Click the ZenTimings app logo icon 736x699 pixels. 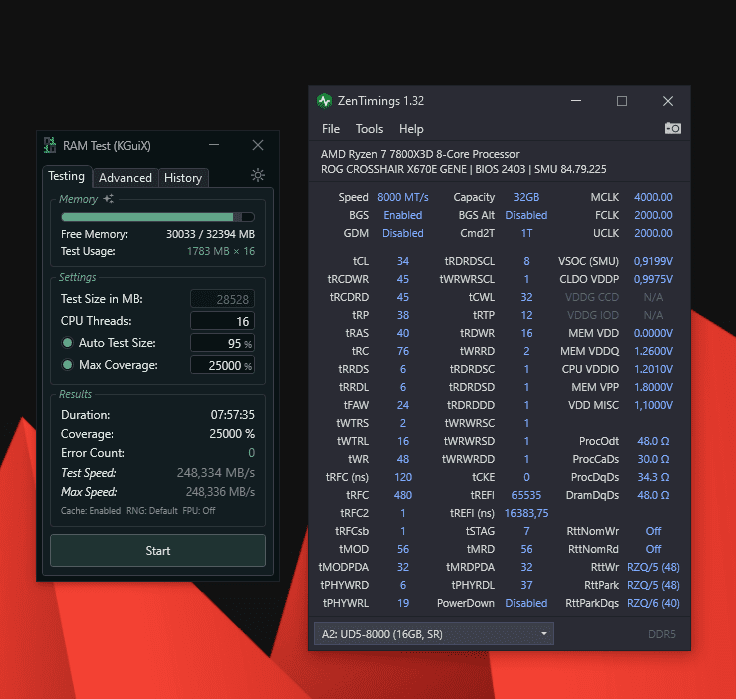324,101
